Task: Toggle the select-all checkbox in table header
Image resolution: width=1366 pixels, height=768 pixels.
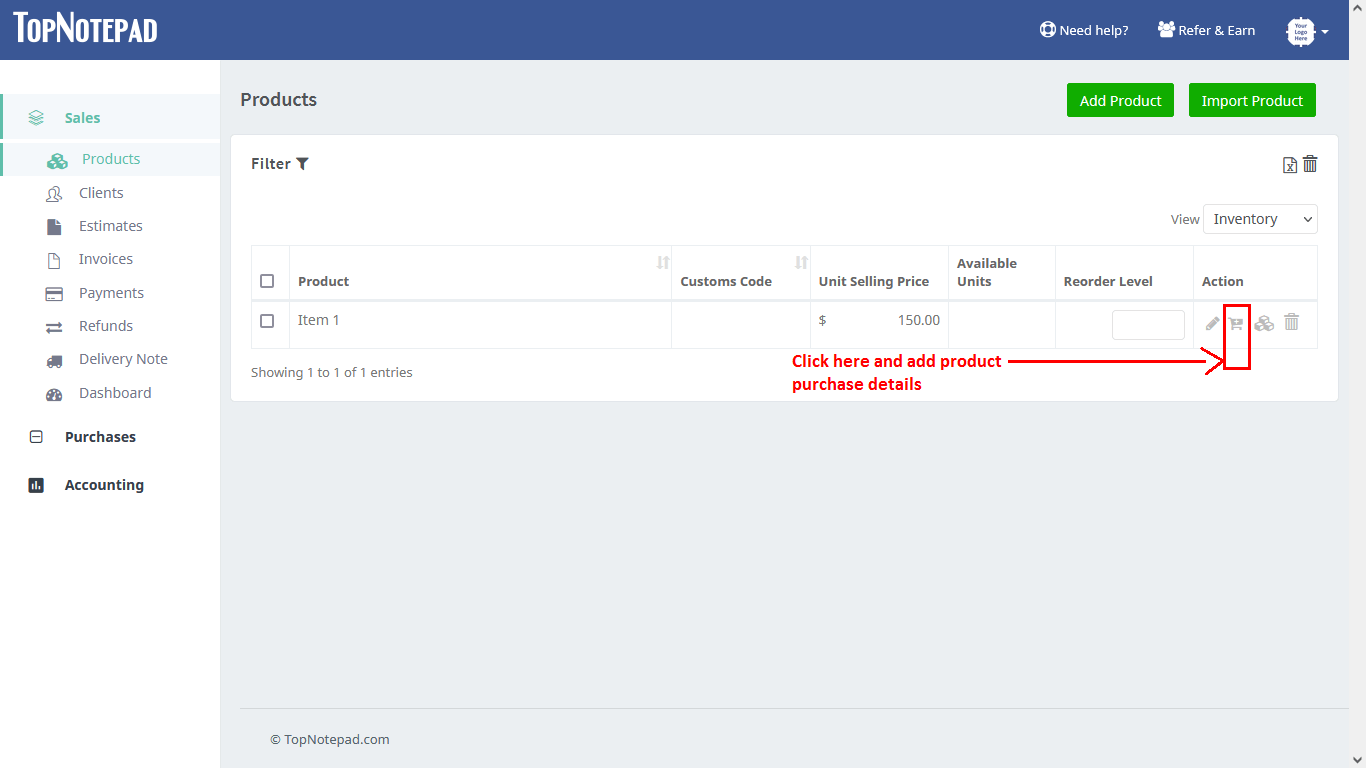Action: click(267, 281)
